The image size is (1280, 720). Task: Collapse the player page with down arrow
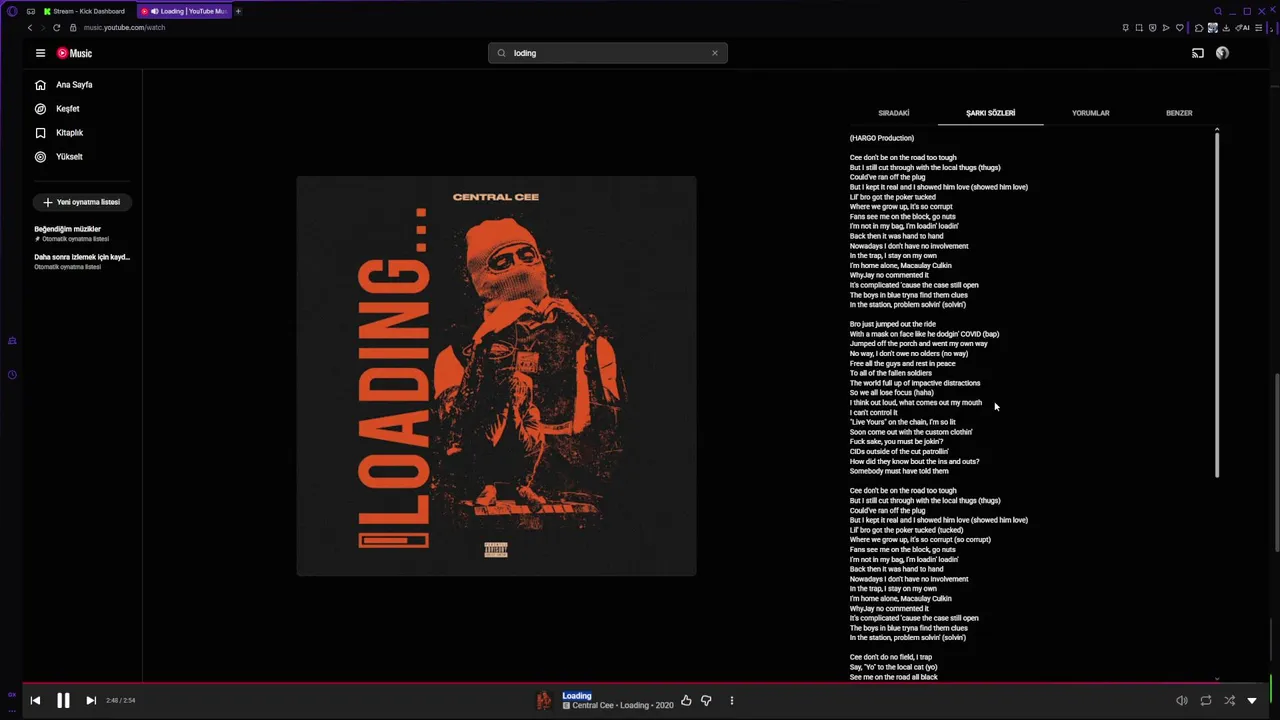coord(1252,701)
